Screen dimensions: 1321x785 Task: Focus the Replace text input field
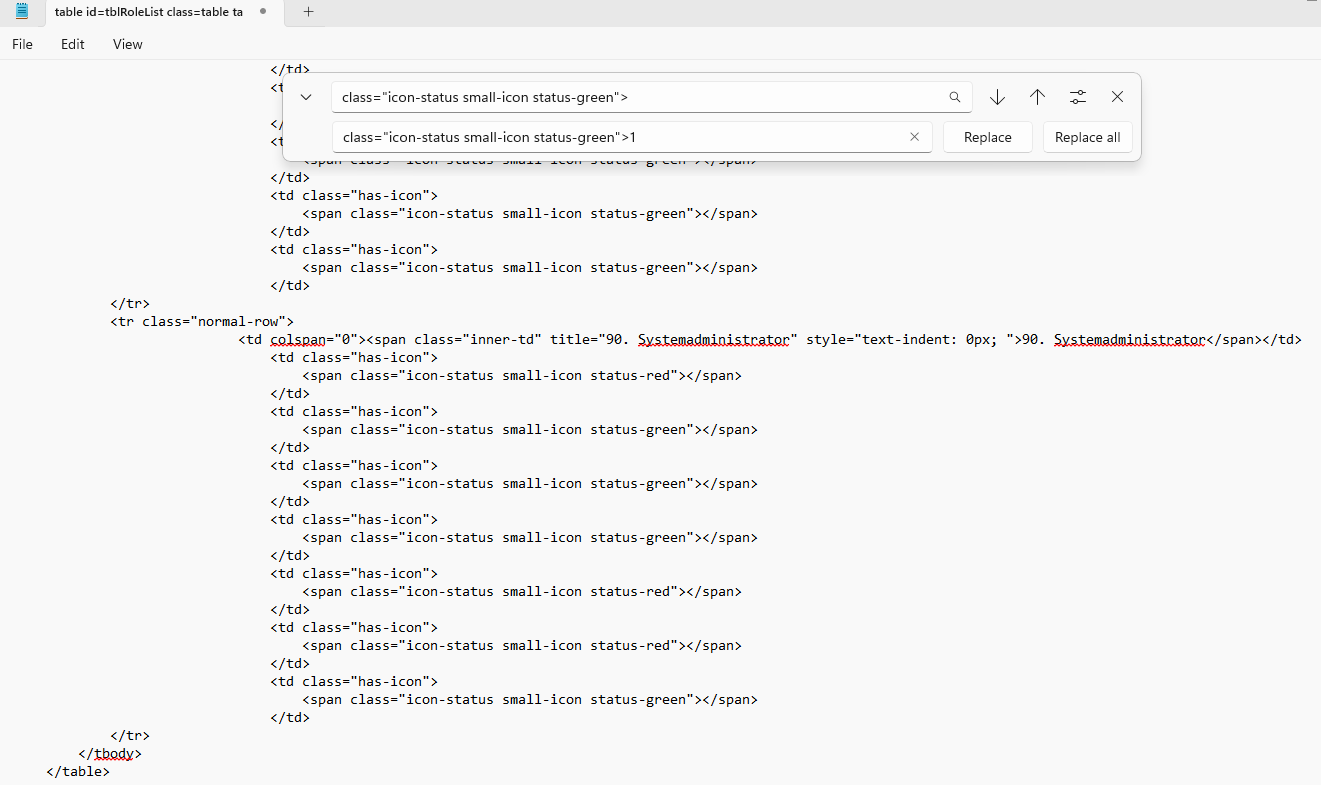(620, 137)
